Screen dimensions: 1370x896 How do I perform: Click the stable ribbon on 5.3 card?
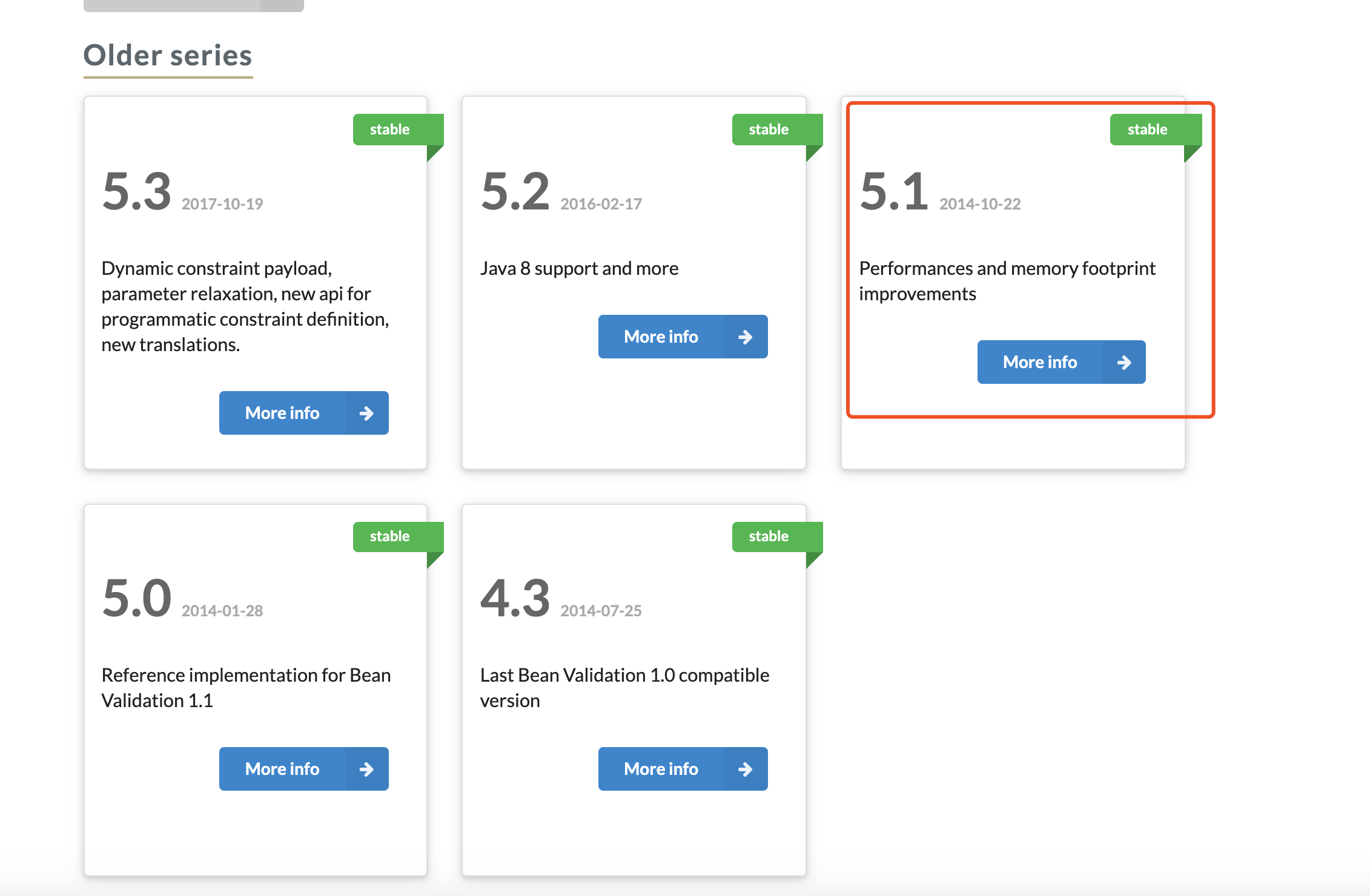391,130
